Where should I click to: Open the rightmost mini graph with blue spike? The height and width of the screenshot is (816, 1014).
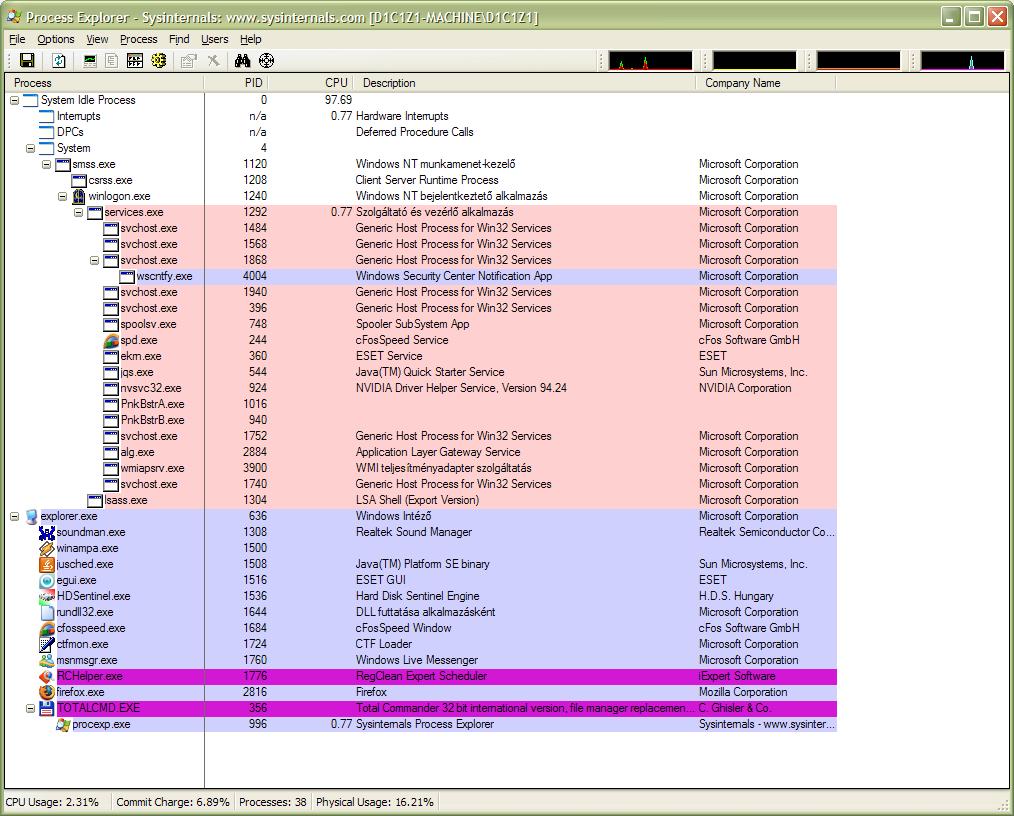click(x=962, y=61)
